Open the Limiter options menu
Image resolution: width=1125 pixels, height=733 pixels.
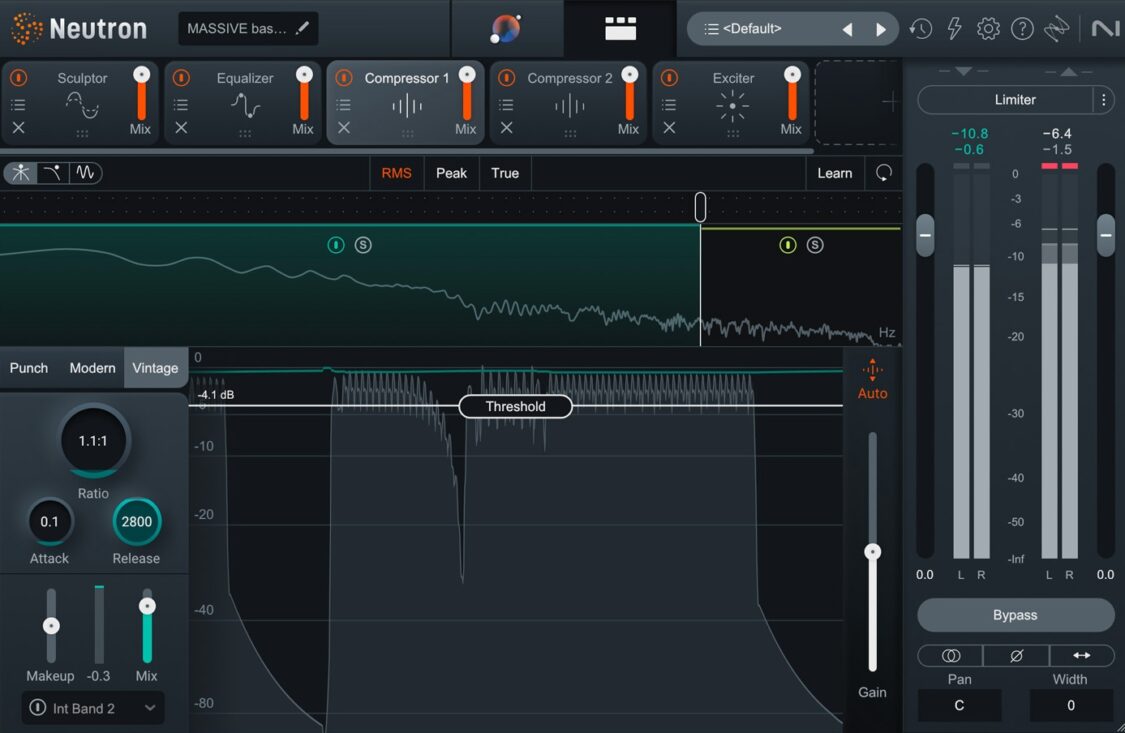[x=1104, y=99]
